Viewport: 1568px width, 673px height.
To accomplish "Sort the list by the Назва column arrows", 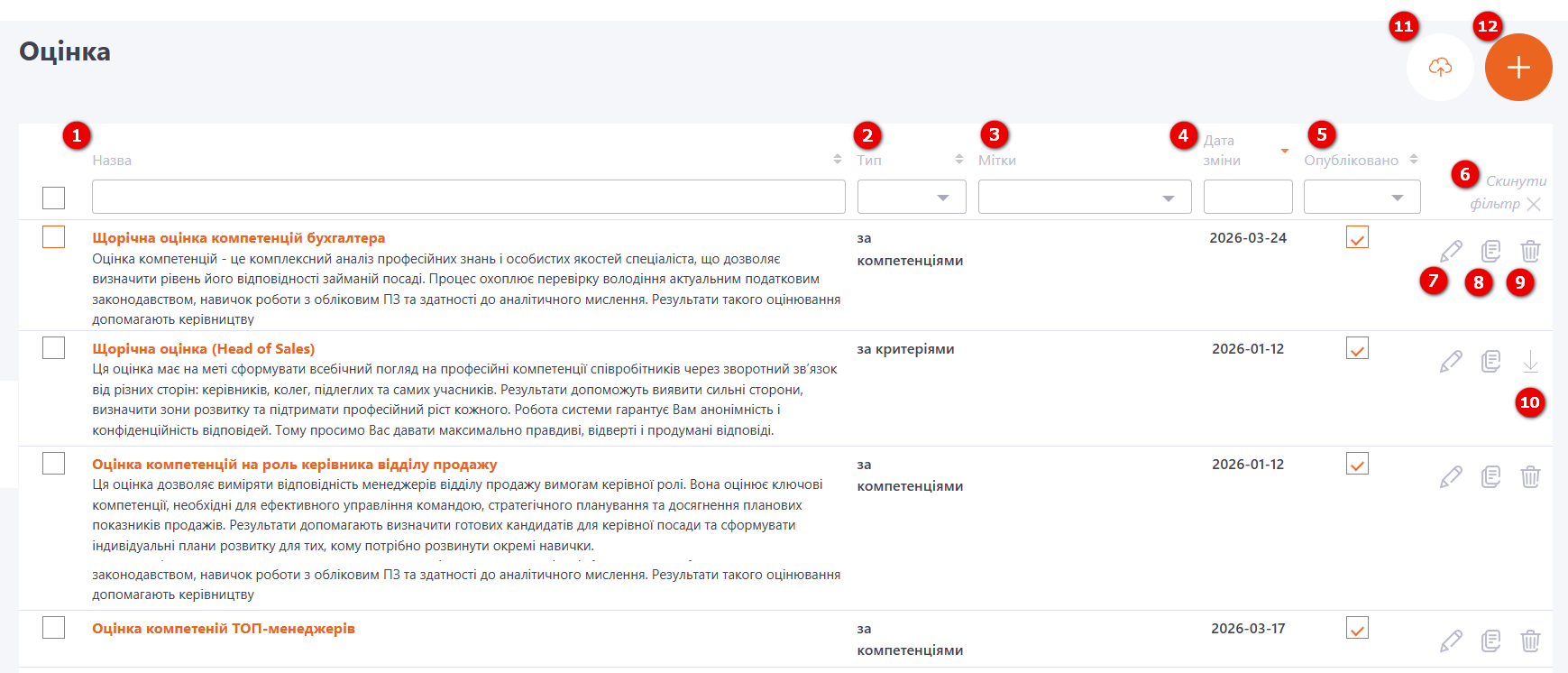I will pos(838,160).
